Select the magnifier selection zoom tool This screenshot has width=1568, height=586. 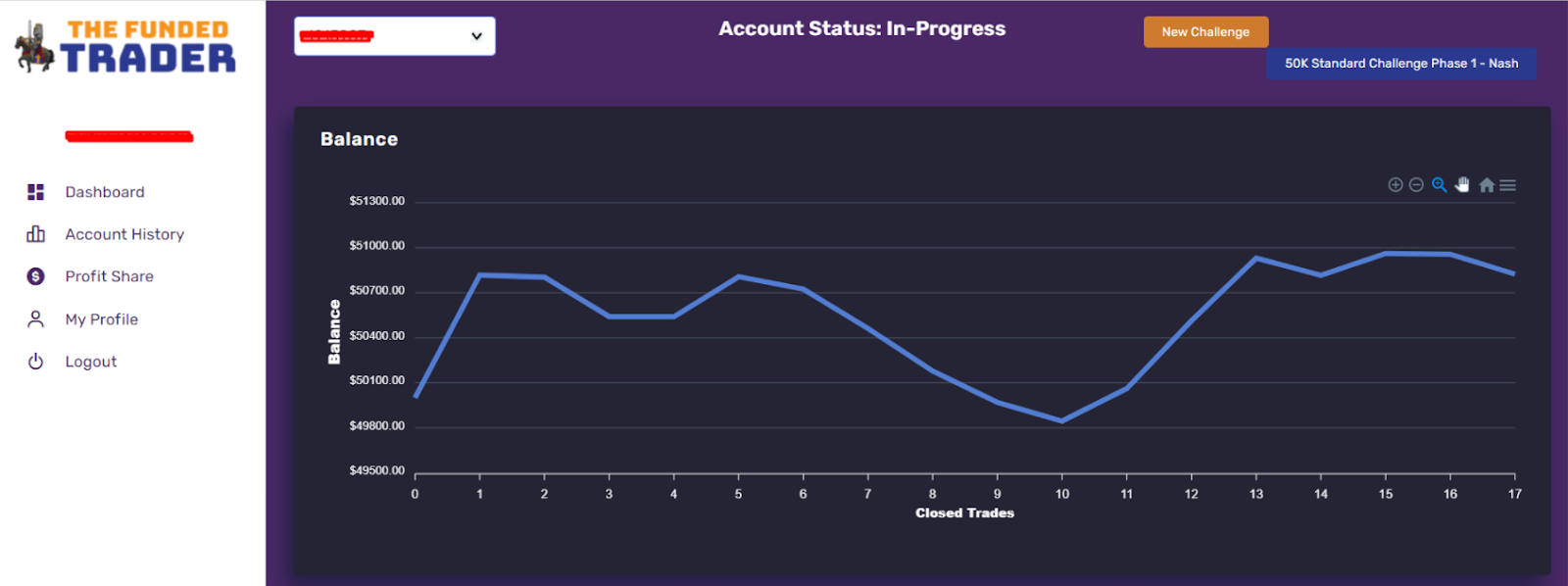[x=1440, y=185]
